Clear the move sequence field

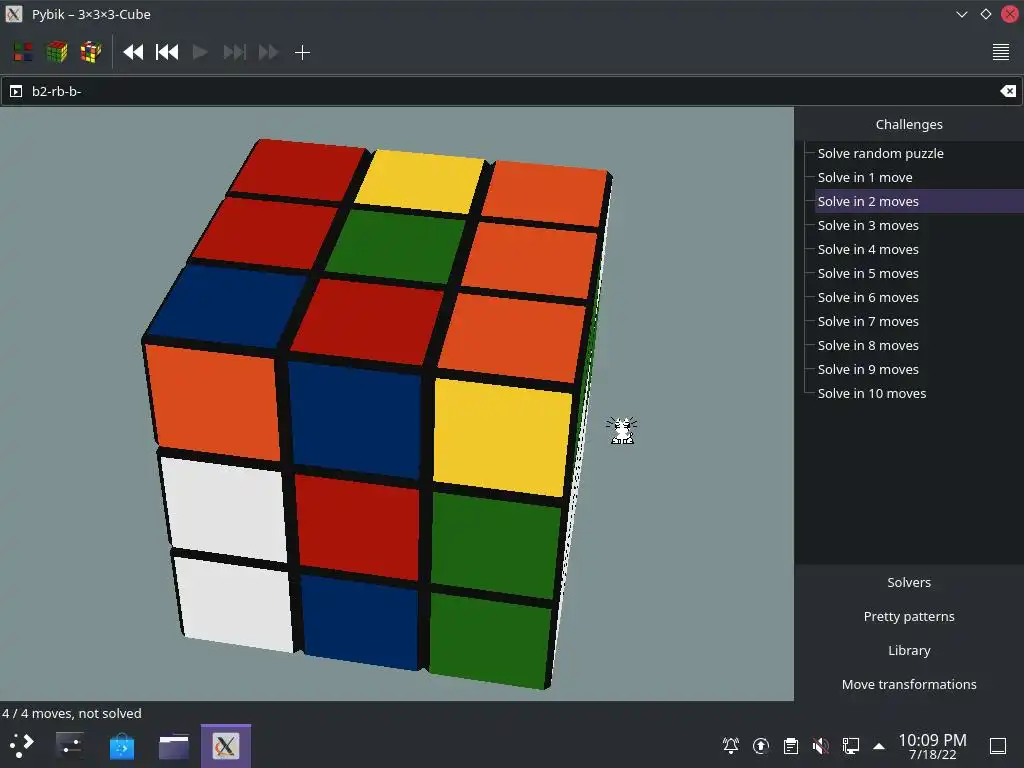point(1008,91)
